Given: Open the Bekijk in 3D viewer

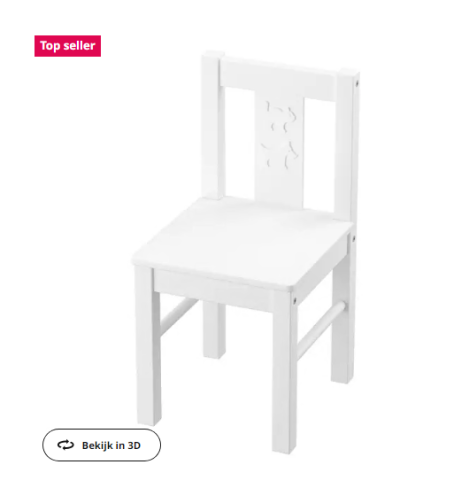Looking at the screenshot, I should 101,445.
